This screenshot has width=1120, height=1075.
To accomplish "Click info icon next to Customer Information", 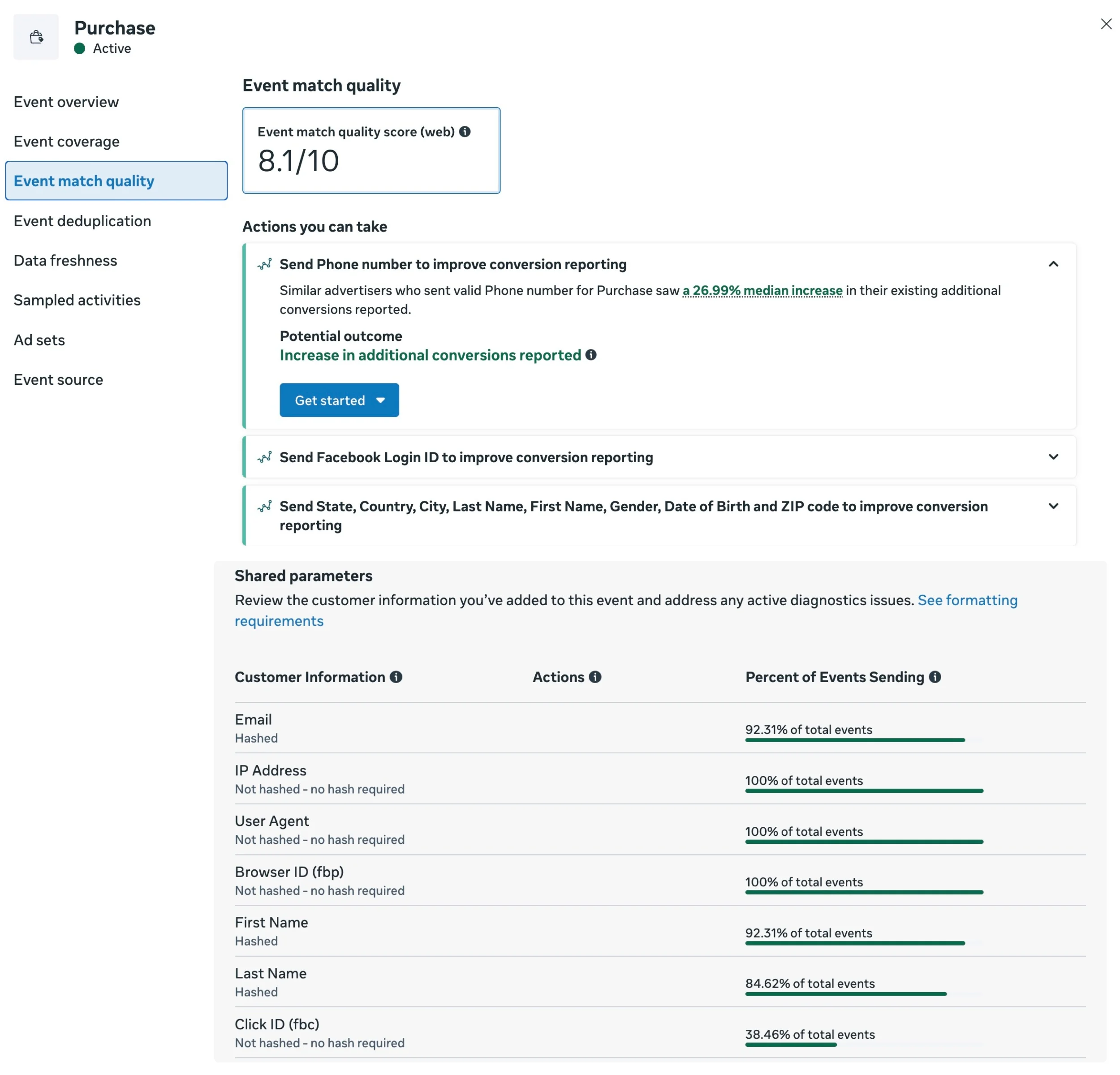I will click(x=396, y=677).
